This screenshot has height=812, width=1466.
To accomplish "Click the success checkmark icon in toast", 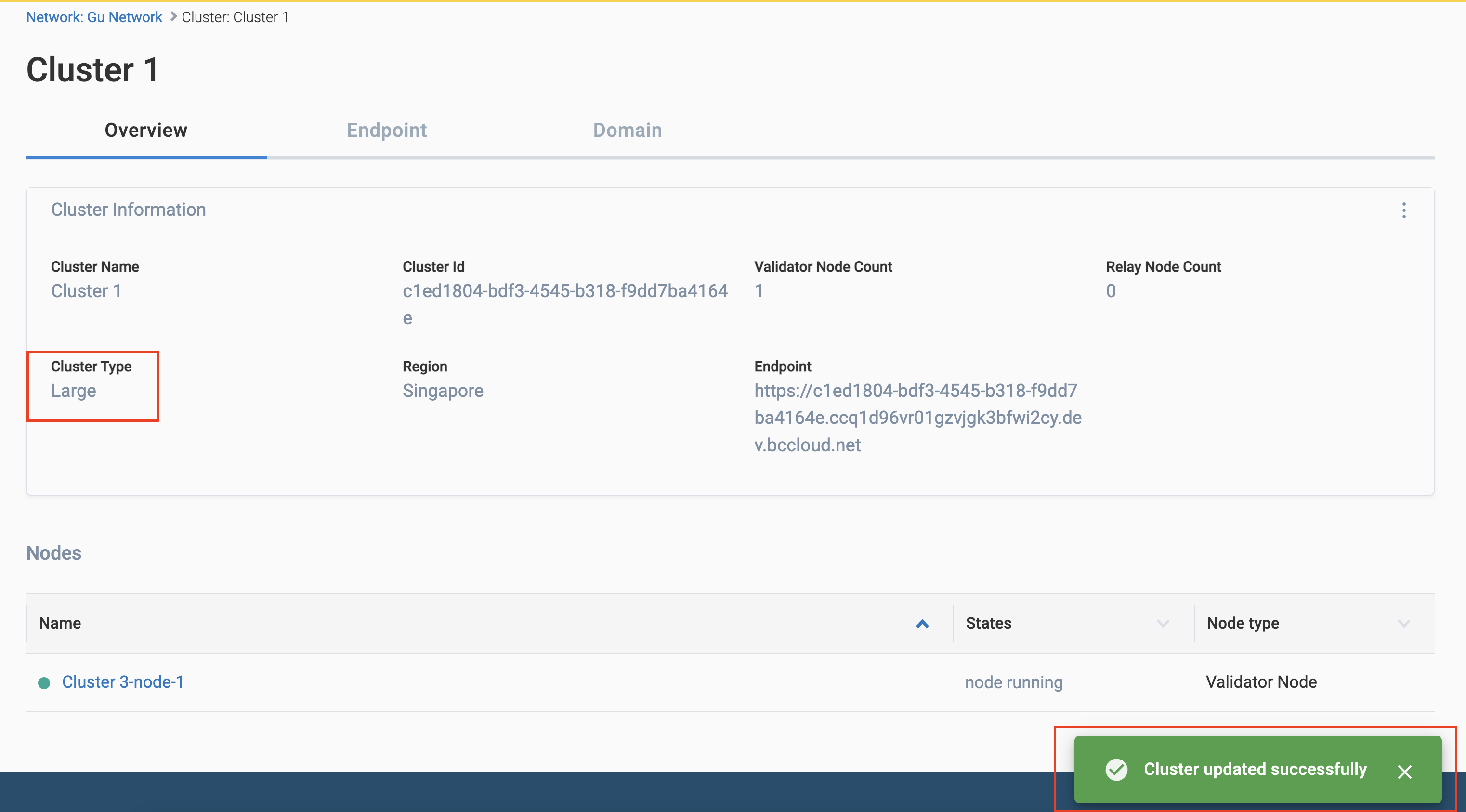I will (x=1116, y=769).
